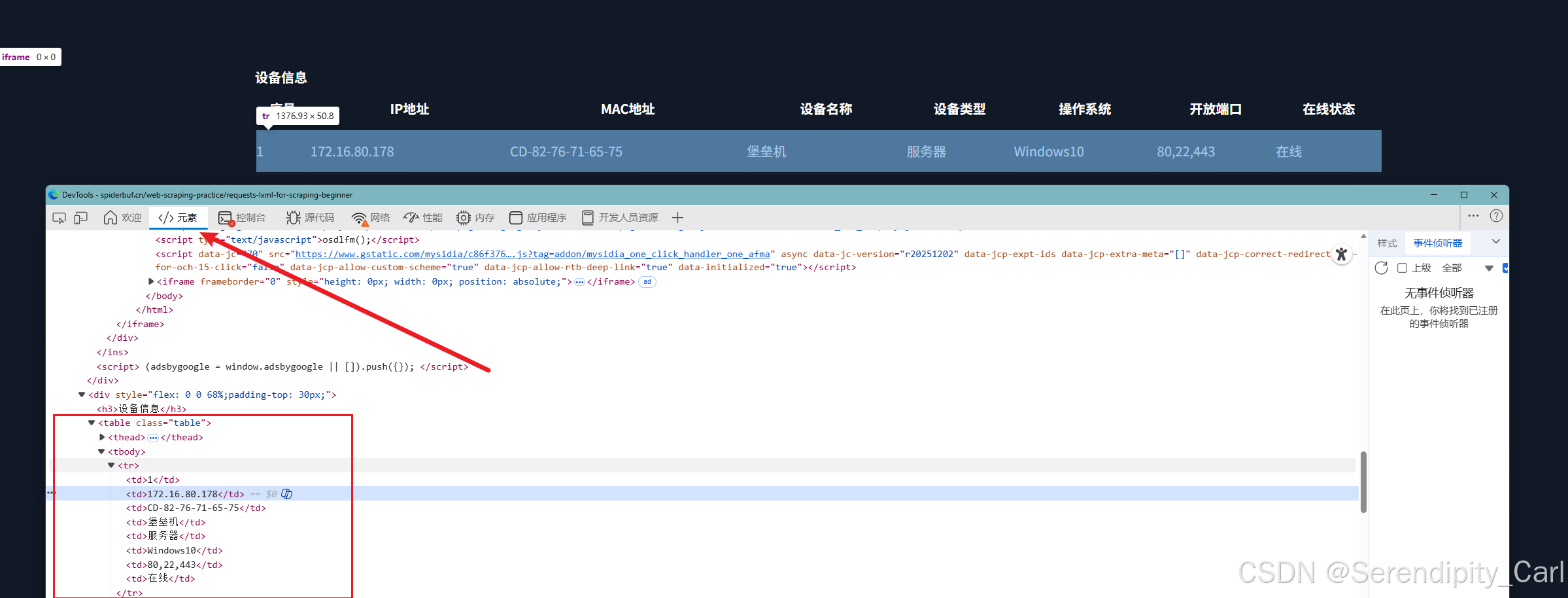Open the 性能 performance tab
Image resolution: width=1568 pixels, height=598 pixels.
click(x=423, y=218)
